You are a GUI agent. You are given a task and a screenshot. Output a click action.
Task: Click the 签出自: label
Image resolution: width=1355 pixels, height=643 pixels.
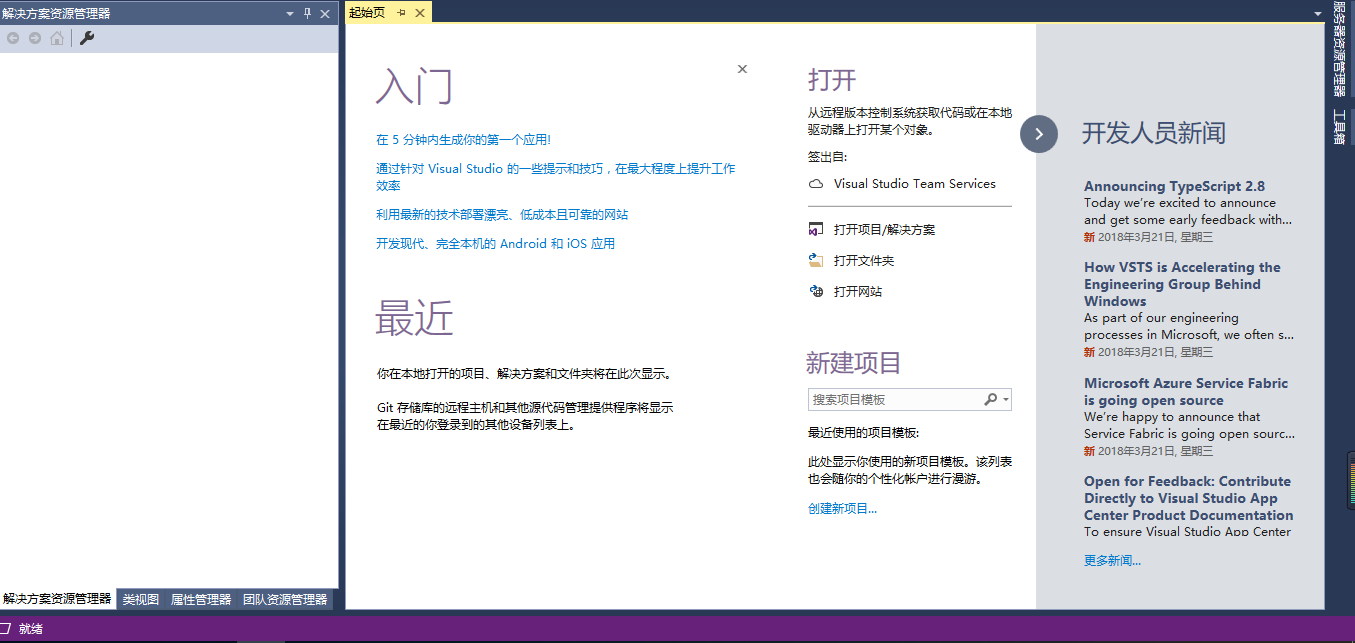pos(827,157)
